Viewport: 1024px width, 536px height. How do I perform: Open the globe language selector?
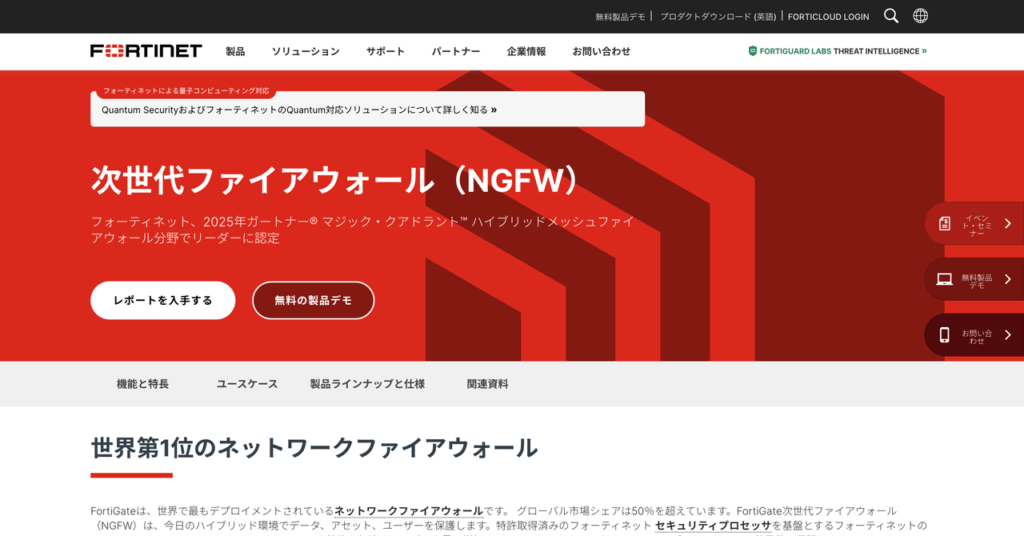920,16
